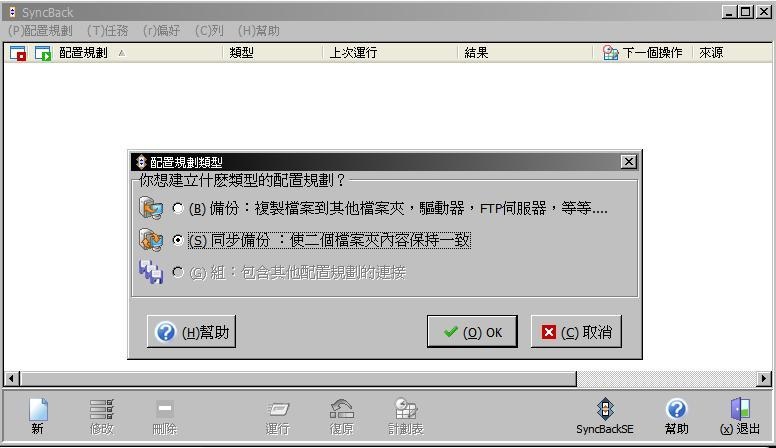Open the (P)配置規劃 menu
Viewport: 776px width, 448px height.
(40, 31)
